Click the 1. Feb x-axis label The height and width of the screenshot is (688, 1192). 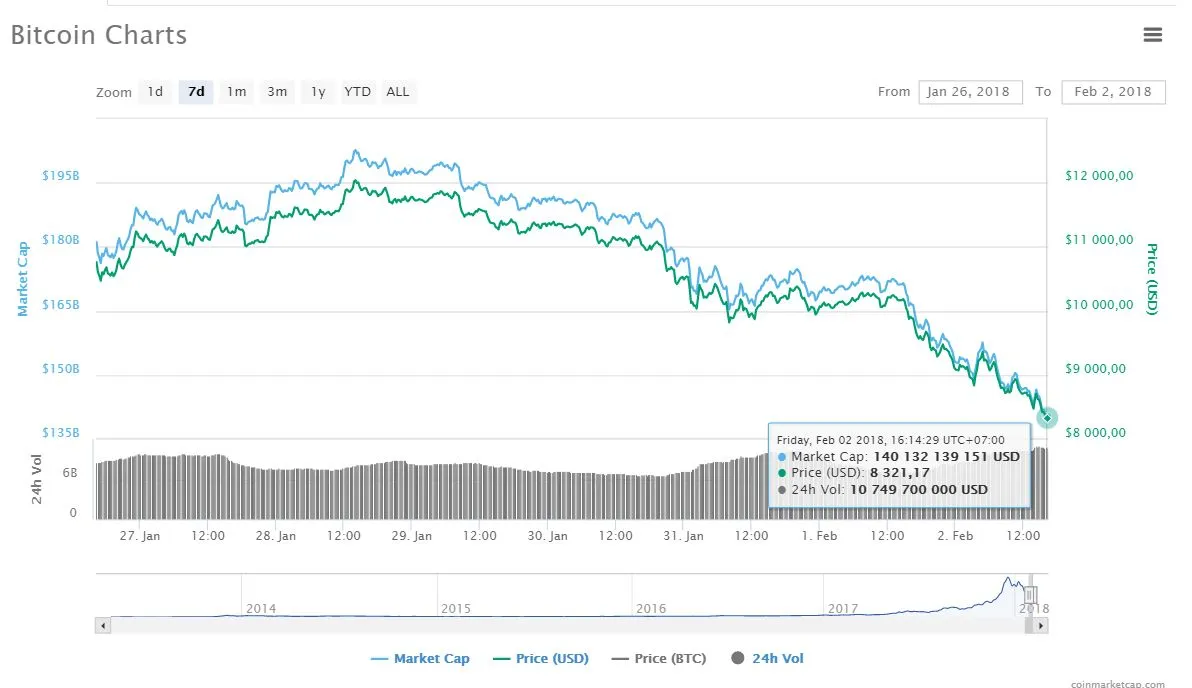[819, 535]
